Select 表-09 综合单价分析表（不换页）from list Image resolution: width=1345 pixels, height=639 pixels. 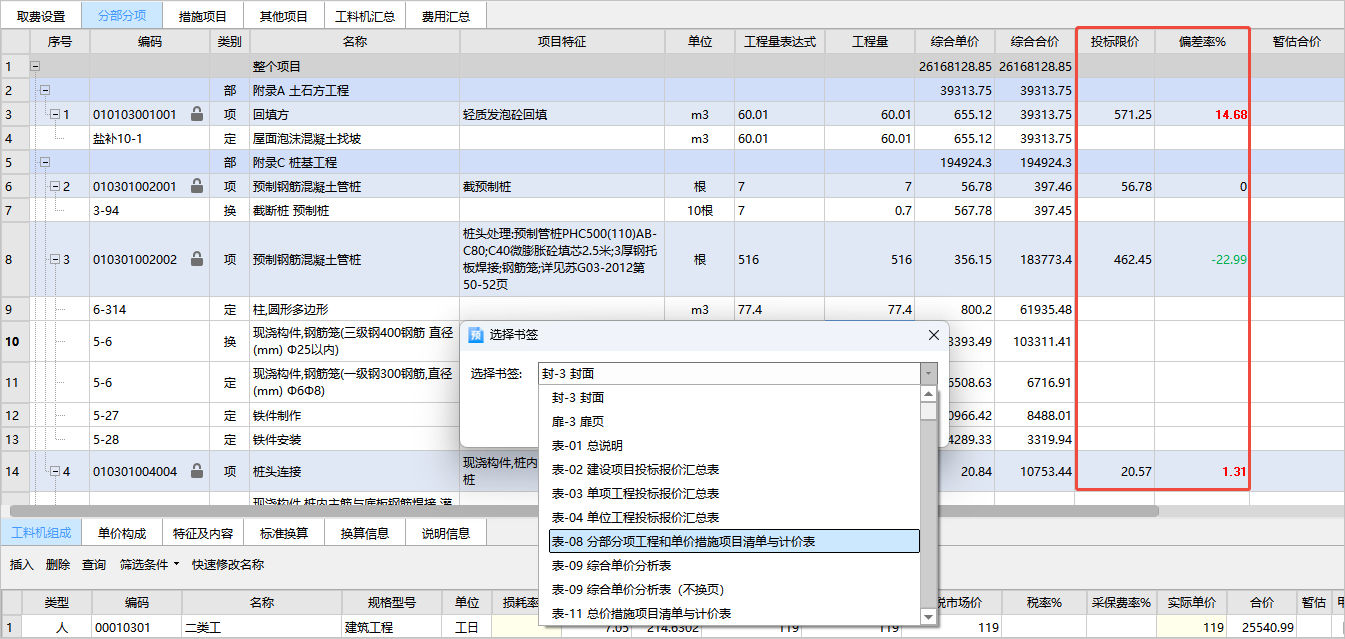coord(637,590)
